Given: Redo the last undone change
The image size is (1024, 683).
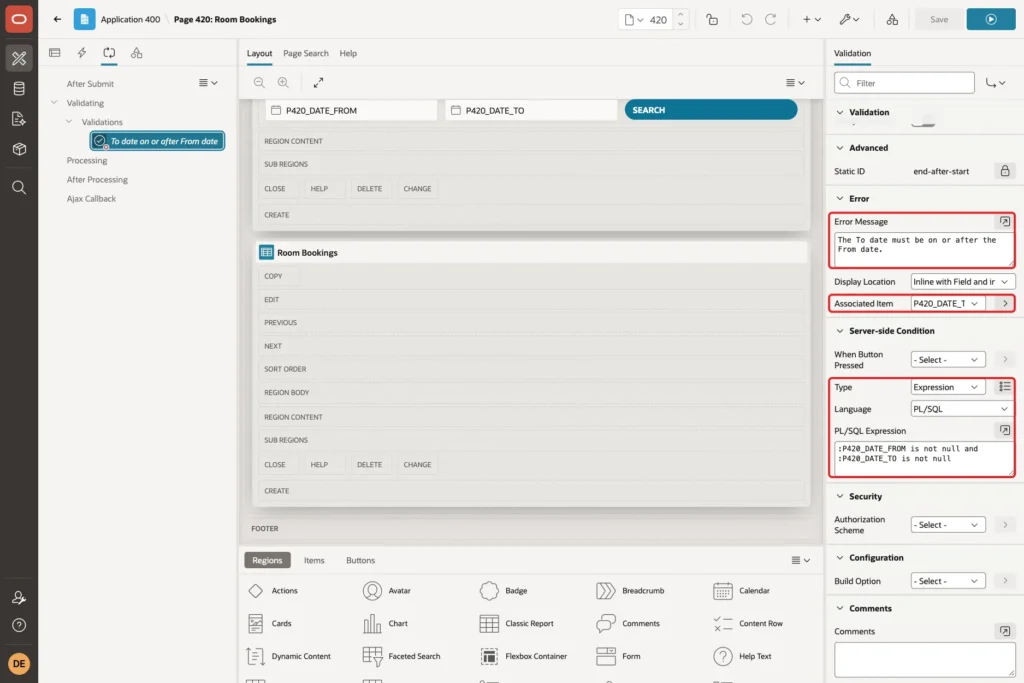Looking at the screenshot, I should click(x=771, y=20).
